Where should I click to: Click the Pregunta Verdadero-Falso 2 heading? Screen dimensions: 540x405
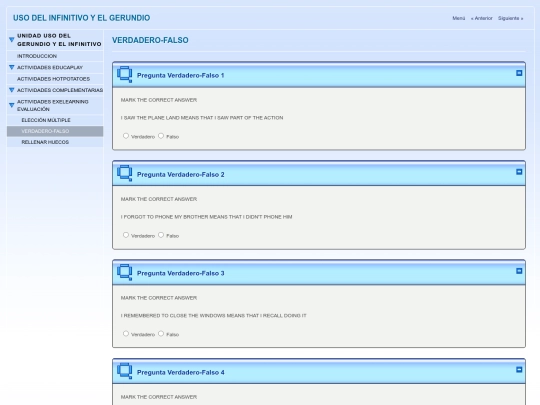[x=180, y=175]
